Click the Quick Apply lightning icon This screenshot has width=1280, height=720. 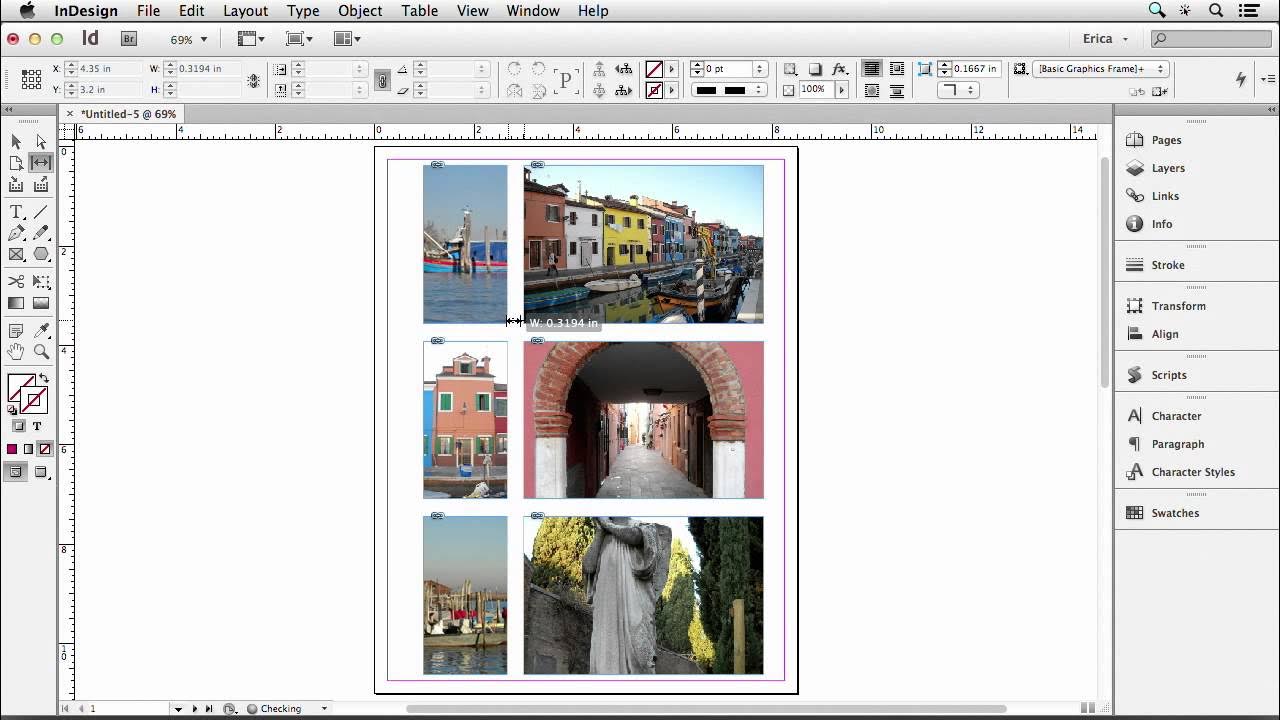click(1241, 79)
